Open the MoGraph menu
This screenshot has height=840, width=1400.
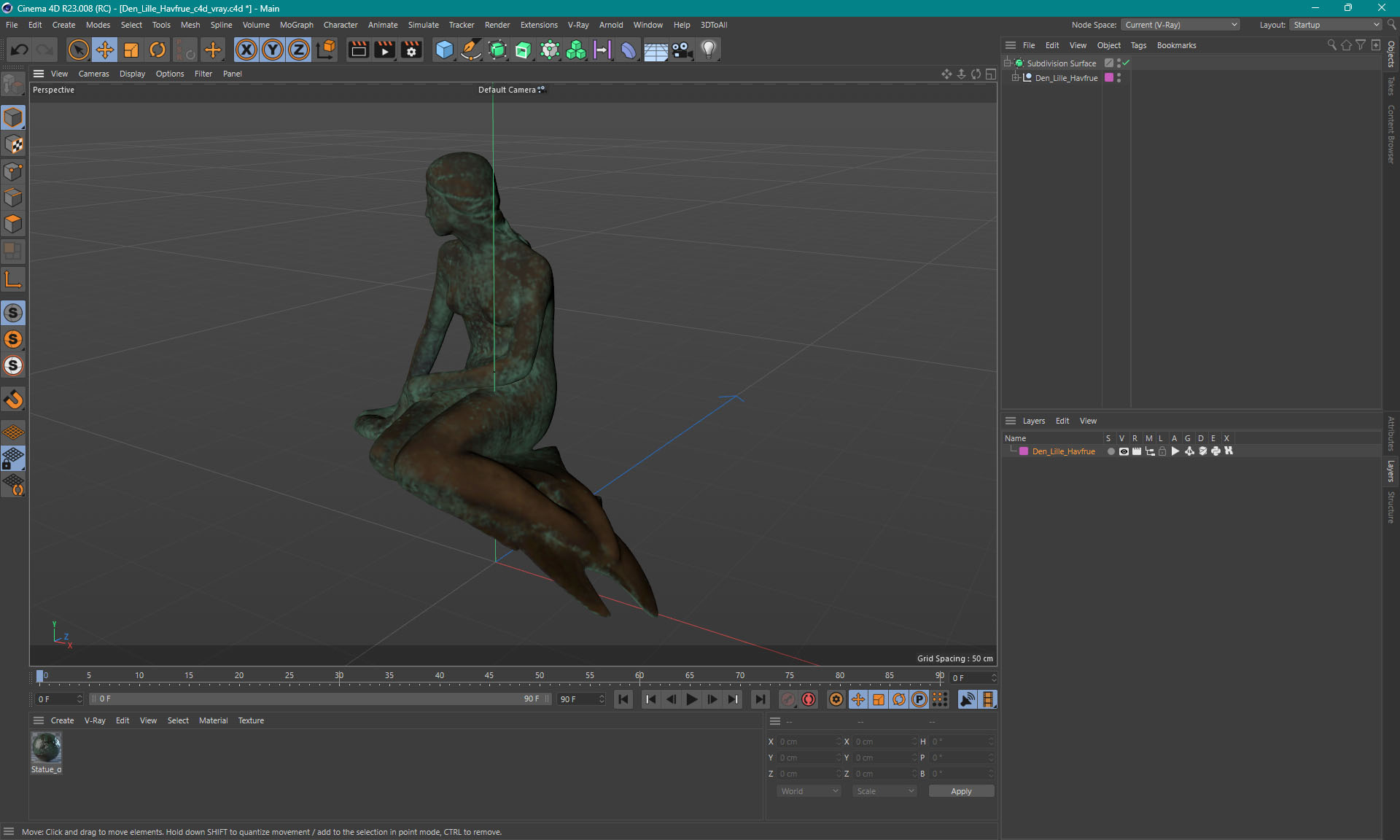(296, 25)
